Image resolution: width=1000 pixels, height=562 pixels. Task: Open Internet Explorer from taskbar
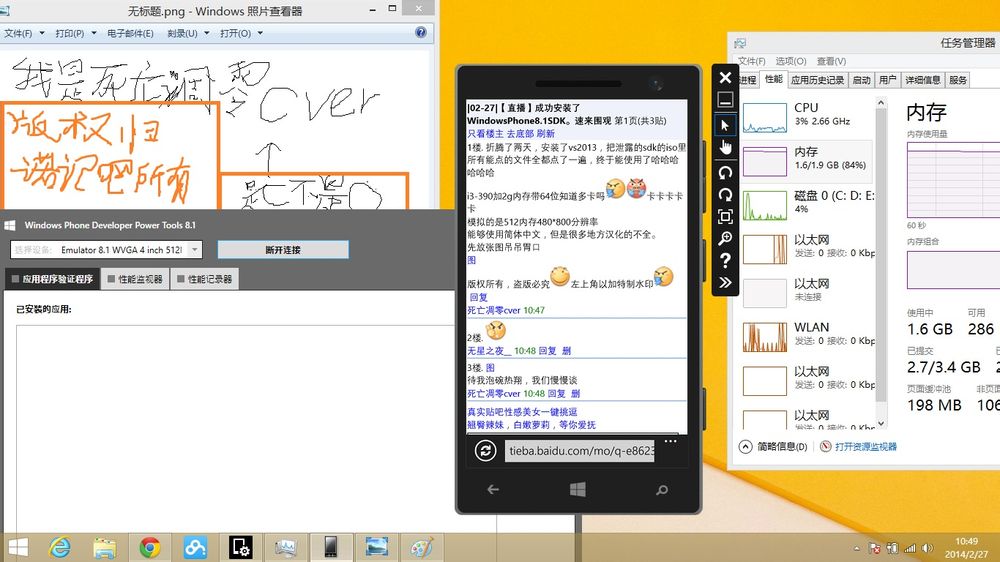(x=60, y=547)
